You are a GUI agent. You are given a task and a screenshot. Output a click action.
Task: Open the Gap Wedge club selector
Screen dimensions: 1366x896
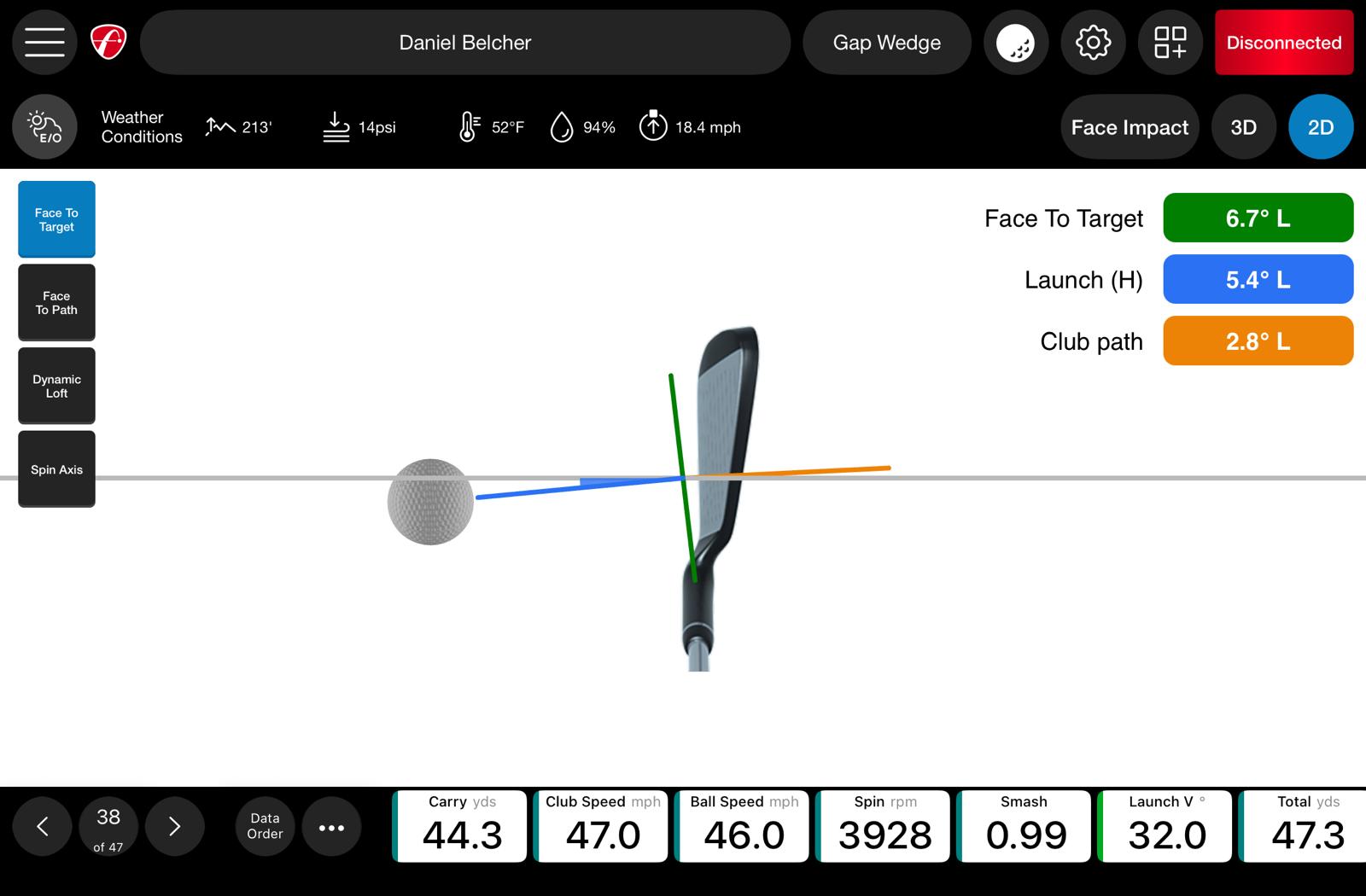coord(886,43)
